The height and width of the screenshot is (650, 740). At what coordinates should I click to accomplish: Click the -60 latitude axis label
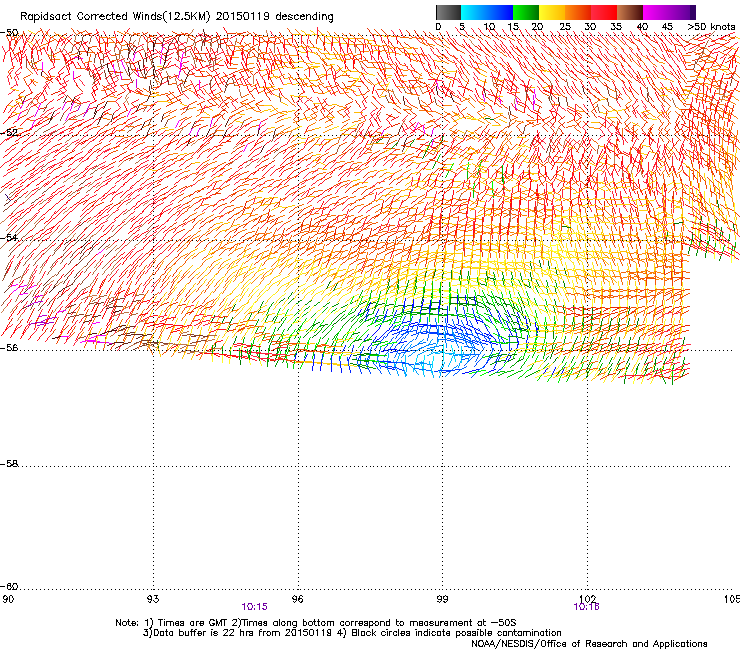click(9, 586)
